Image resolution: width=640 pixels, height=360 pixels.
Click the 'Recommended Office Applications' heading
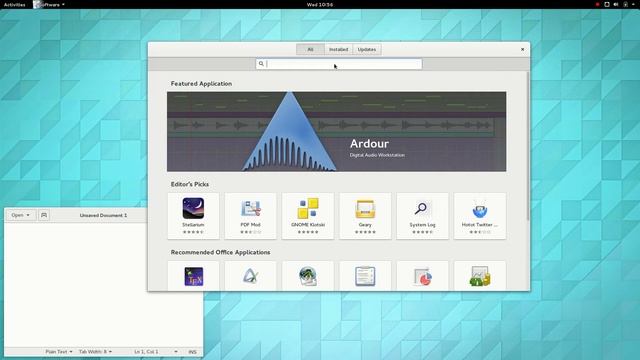click(220, 252)
